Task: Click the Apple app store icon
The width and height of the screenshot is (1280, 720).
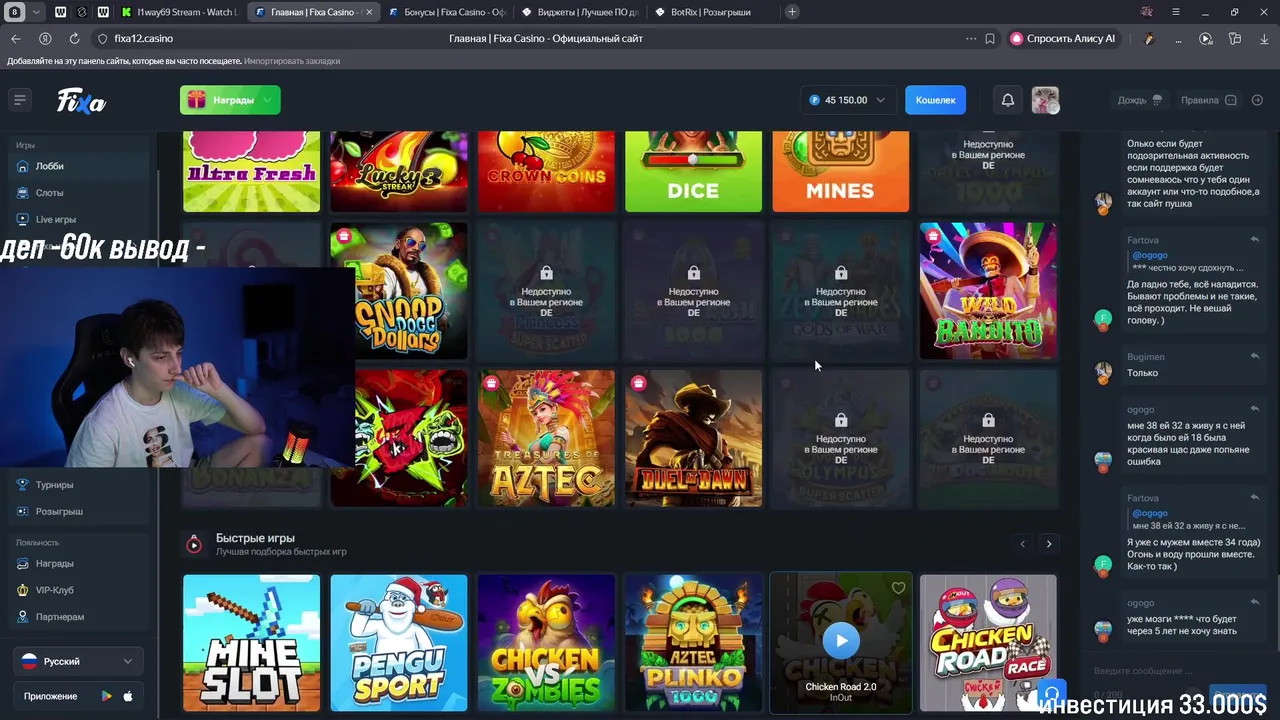Action: pyautogui.click(x=128, y=696)
